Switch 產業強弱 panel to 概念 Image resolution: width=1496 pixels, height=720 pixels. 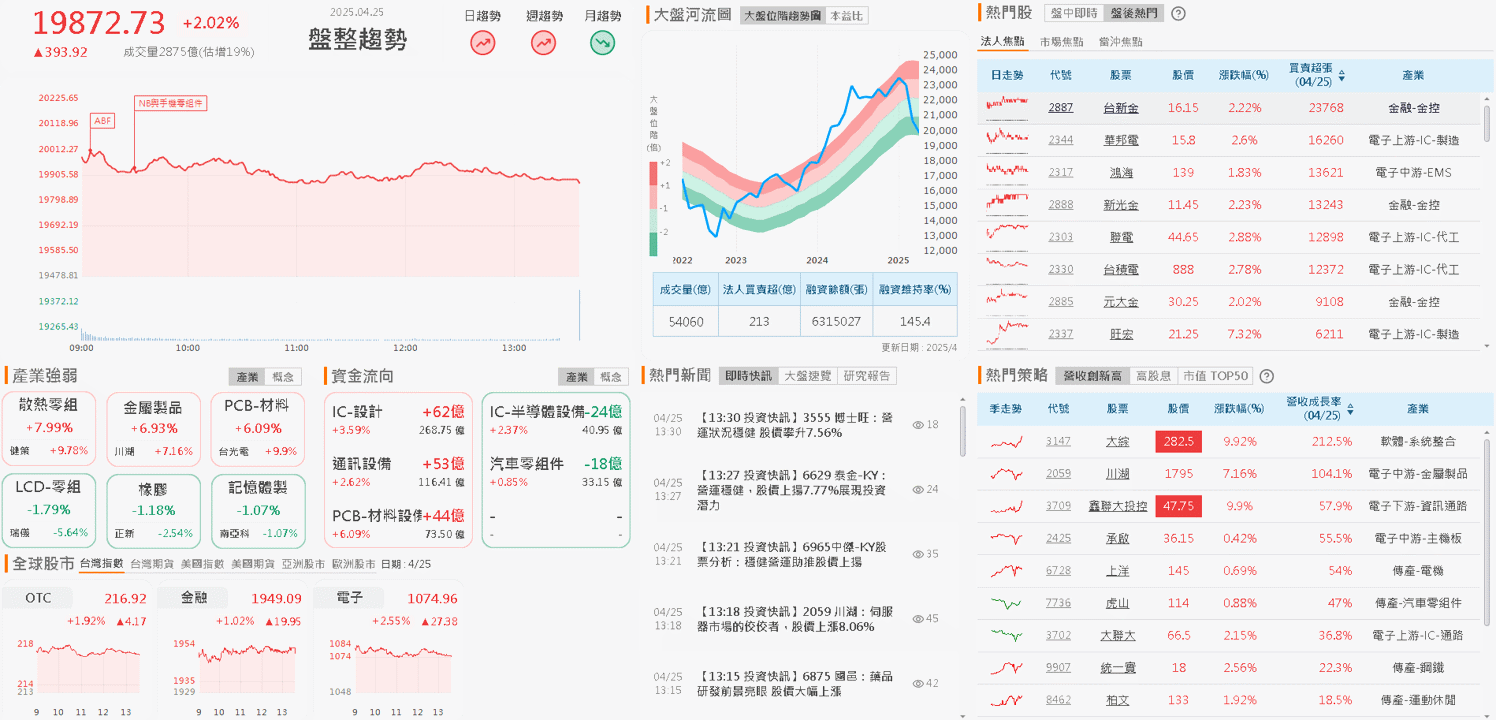[283, 377]
